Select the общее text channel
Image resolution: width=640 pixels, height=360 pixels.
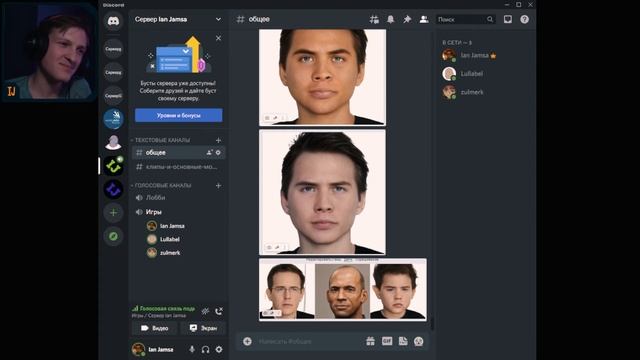pos(178,152)
